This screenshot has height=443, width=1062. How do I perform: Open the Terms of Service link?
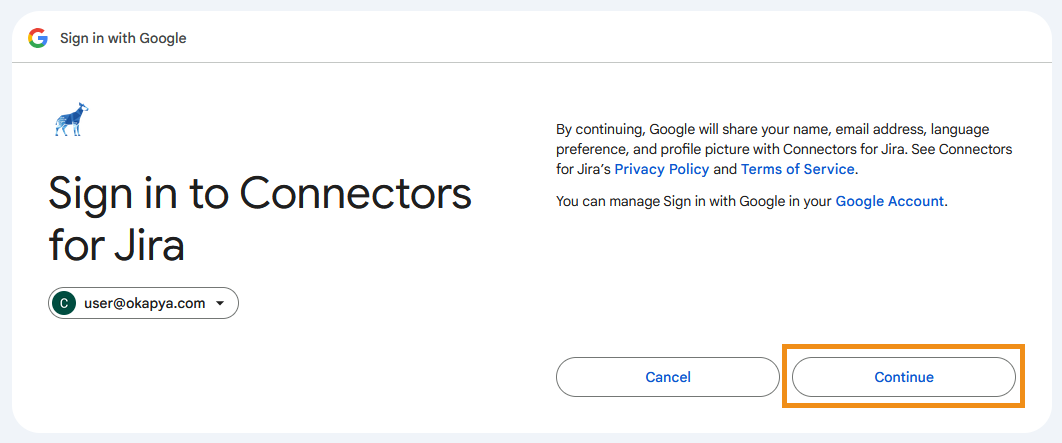(x=797, y=169)
